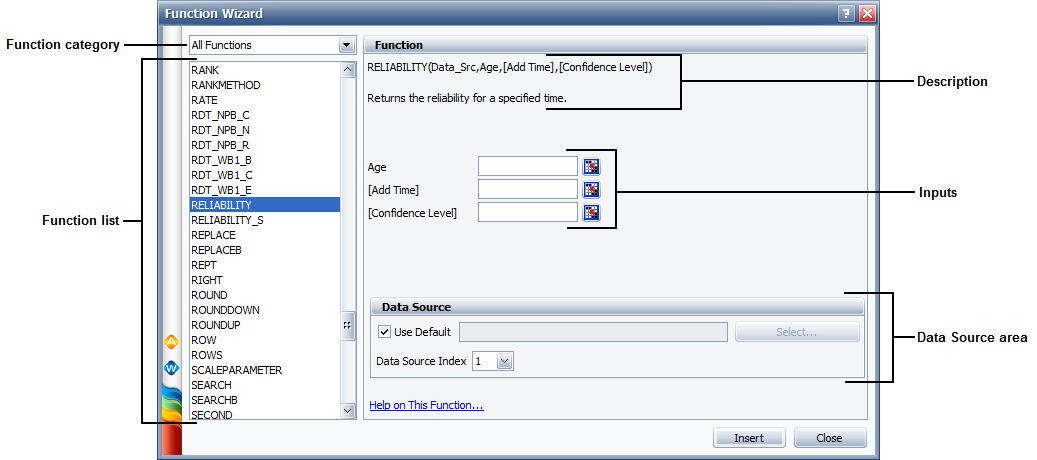Choose ROUNDUP from the function list

215,325
